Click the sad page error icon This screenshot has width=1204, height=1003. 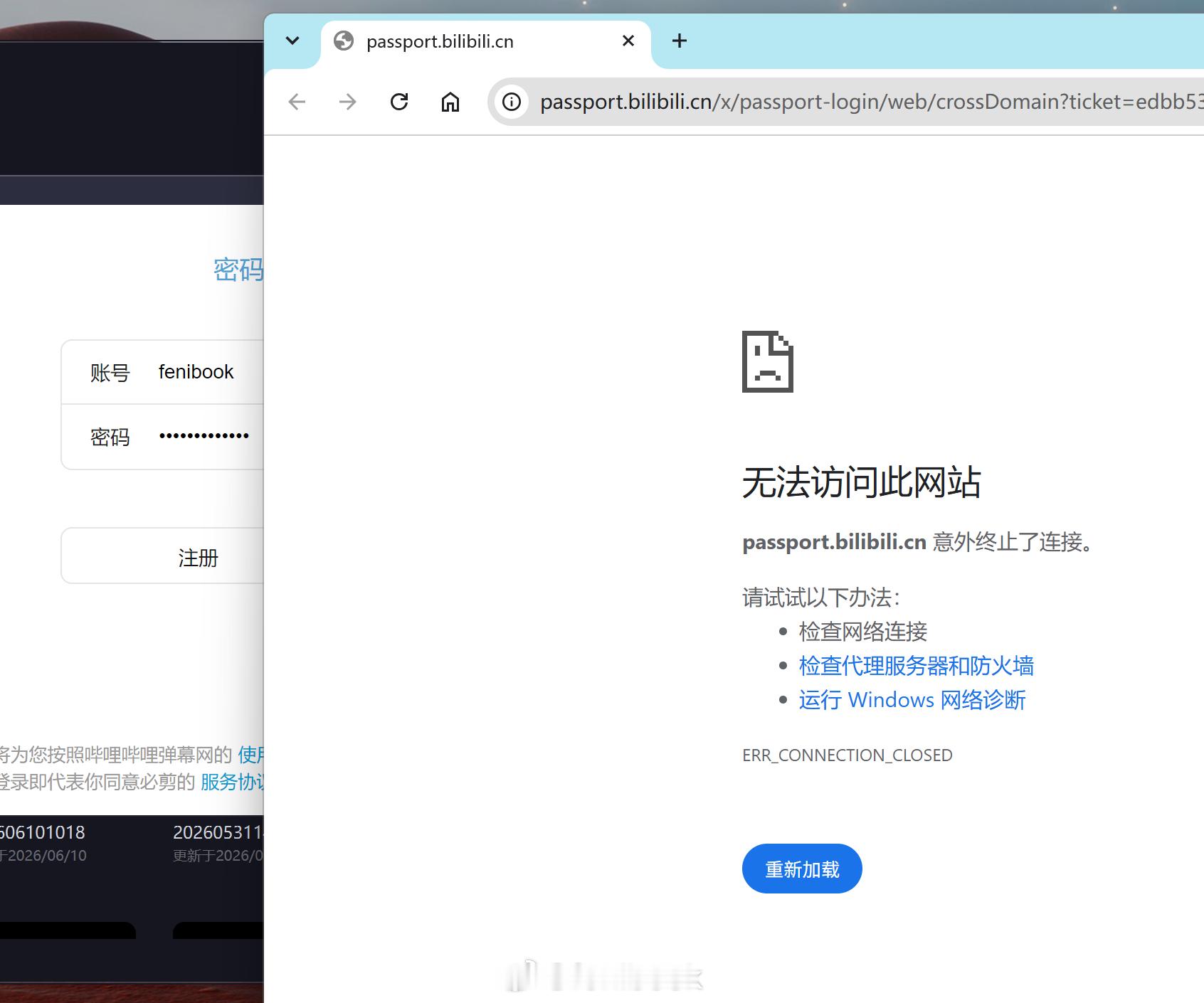768,361
